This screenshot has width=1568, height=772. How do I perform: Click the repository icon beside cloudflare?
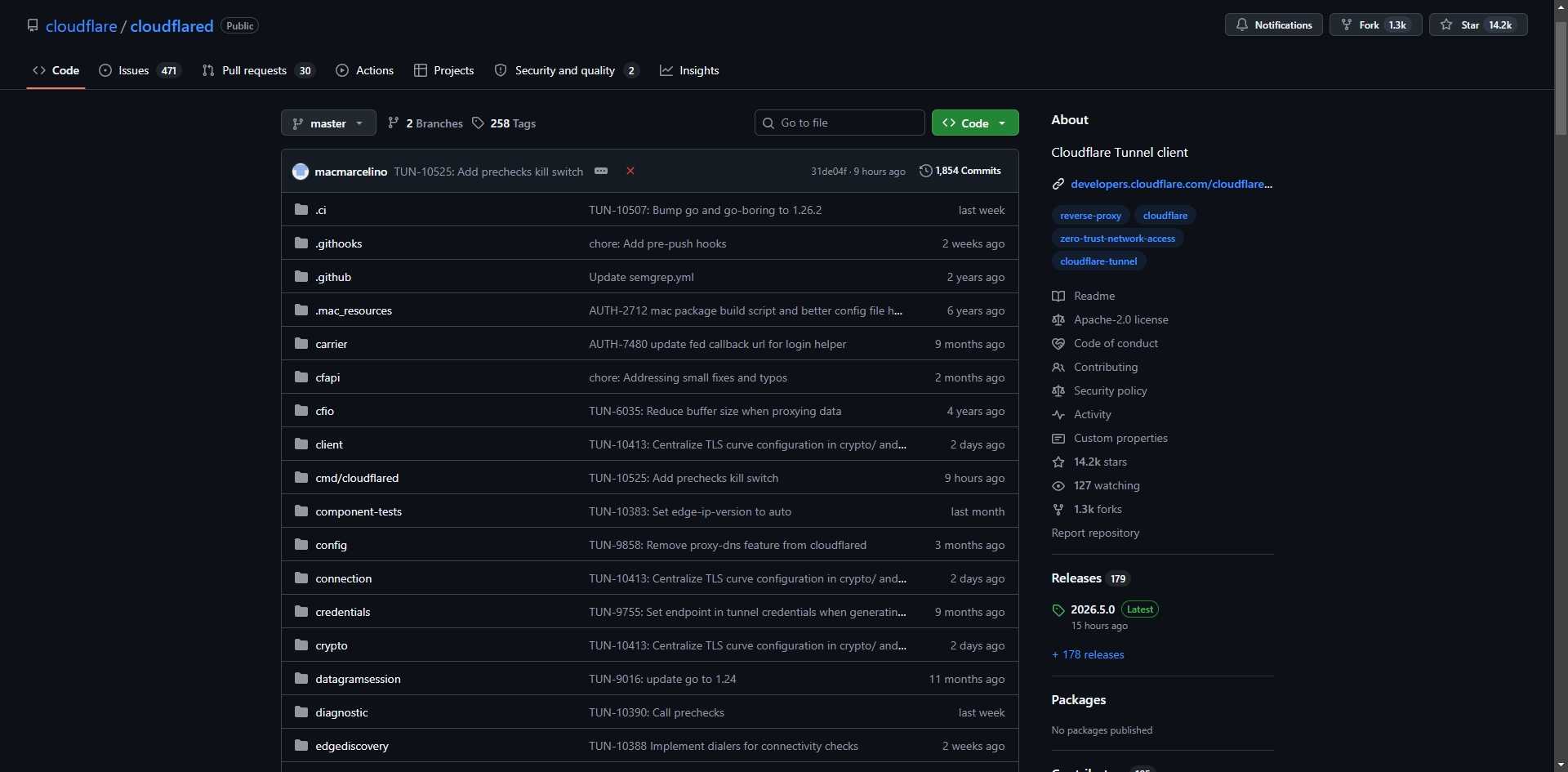point(33,25)
